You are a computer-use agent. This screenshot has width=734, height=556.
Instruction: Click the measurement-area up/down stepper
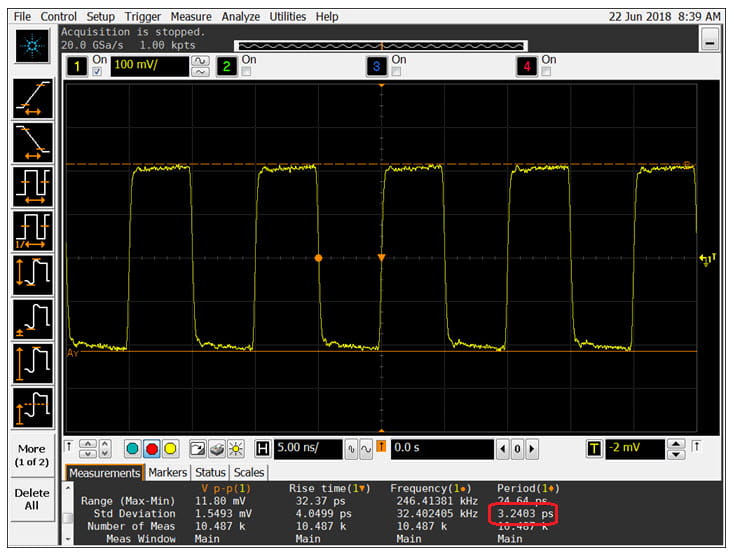tap(88, 449)
